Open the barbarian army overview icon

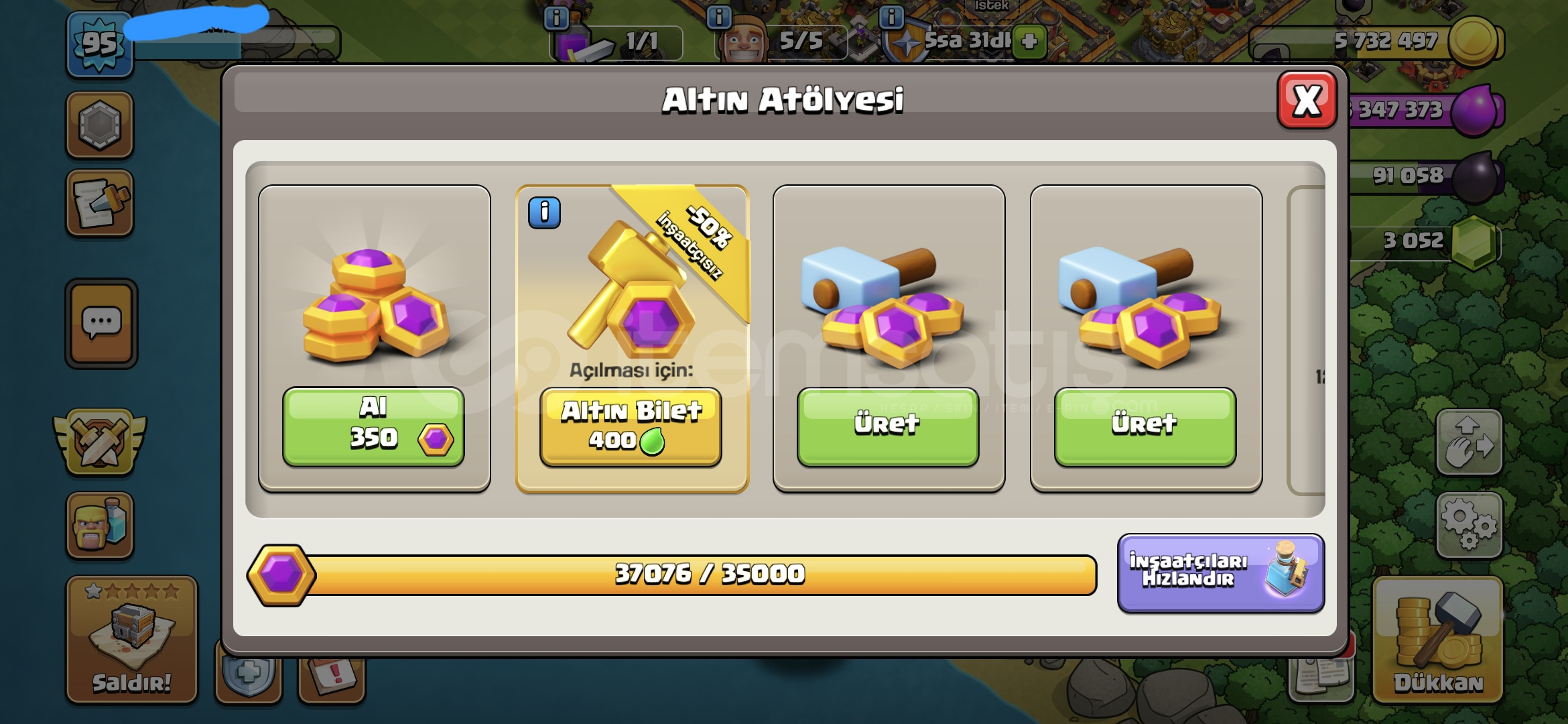tap(101, 526)
